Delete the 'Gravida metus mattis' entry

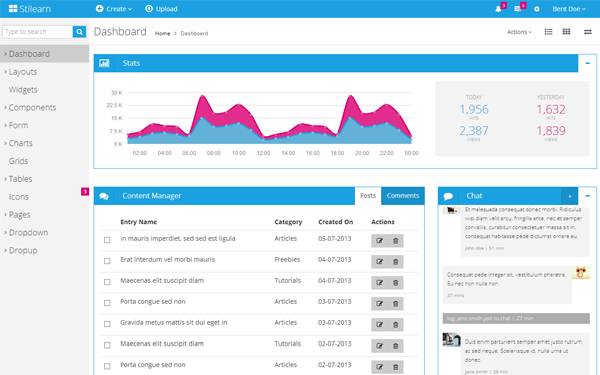point(396,325)
